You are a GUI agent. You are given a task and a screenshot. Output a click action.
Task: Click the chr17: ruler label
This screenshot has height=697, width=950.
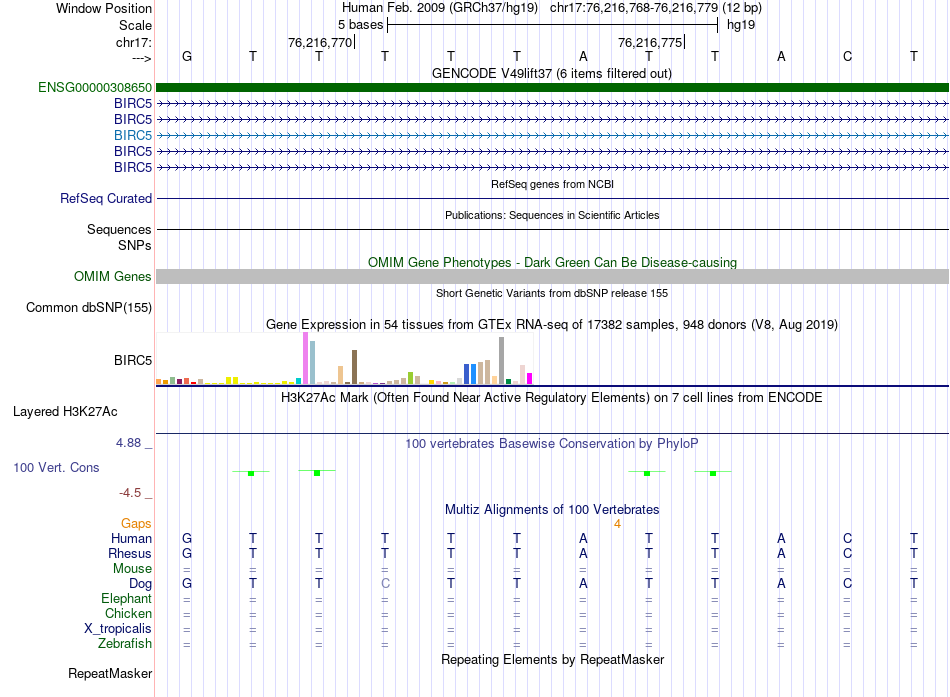(134, 42)
